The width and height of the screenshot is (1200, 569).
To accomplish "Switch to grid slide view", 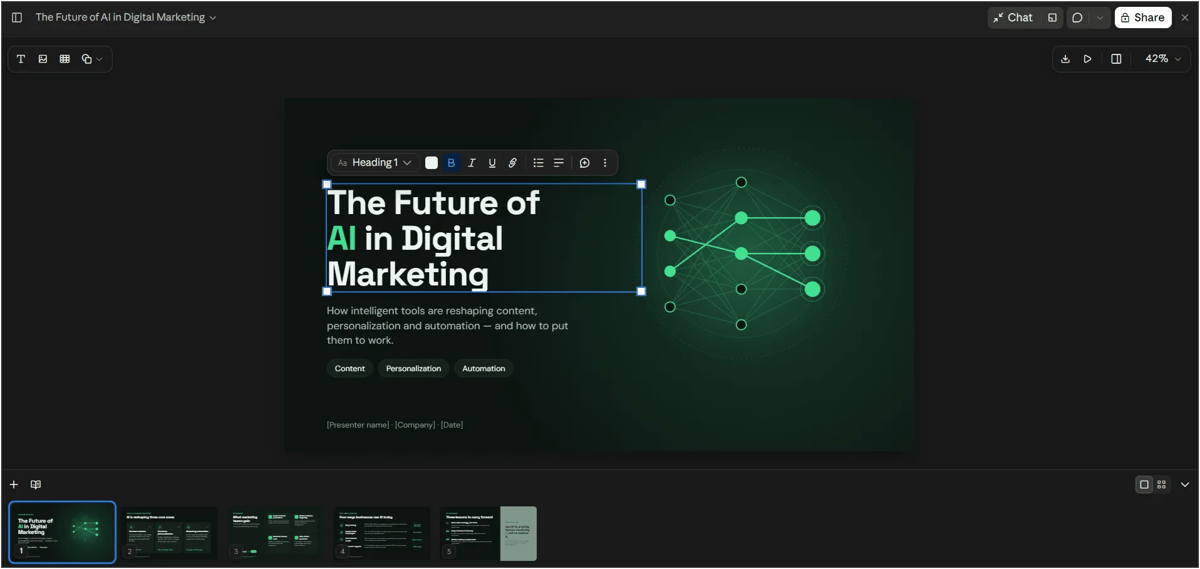I will (x=1161, y=485).
